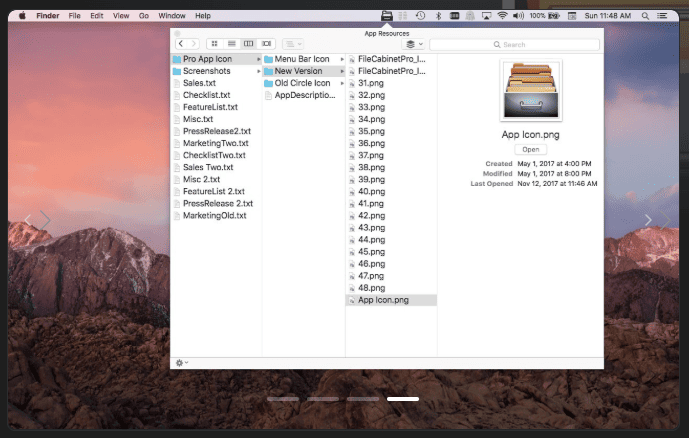
Task: Select PressRelease 2.txt file
Action: 216,203
